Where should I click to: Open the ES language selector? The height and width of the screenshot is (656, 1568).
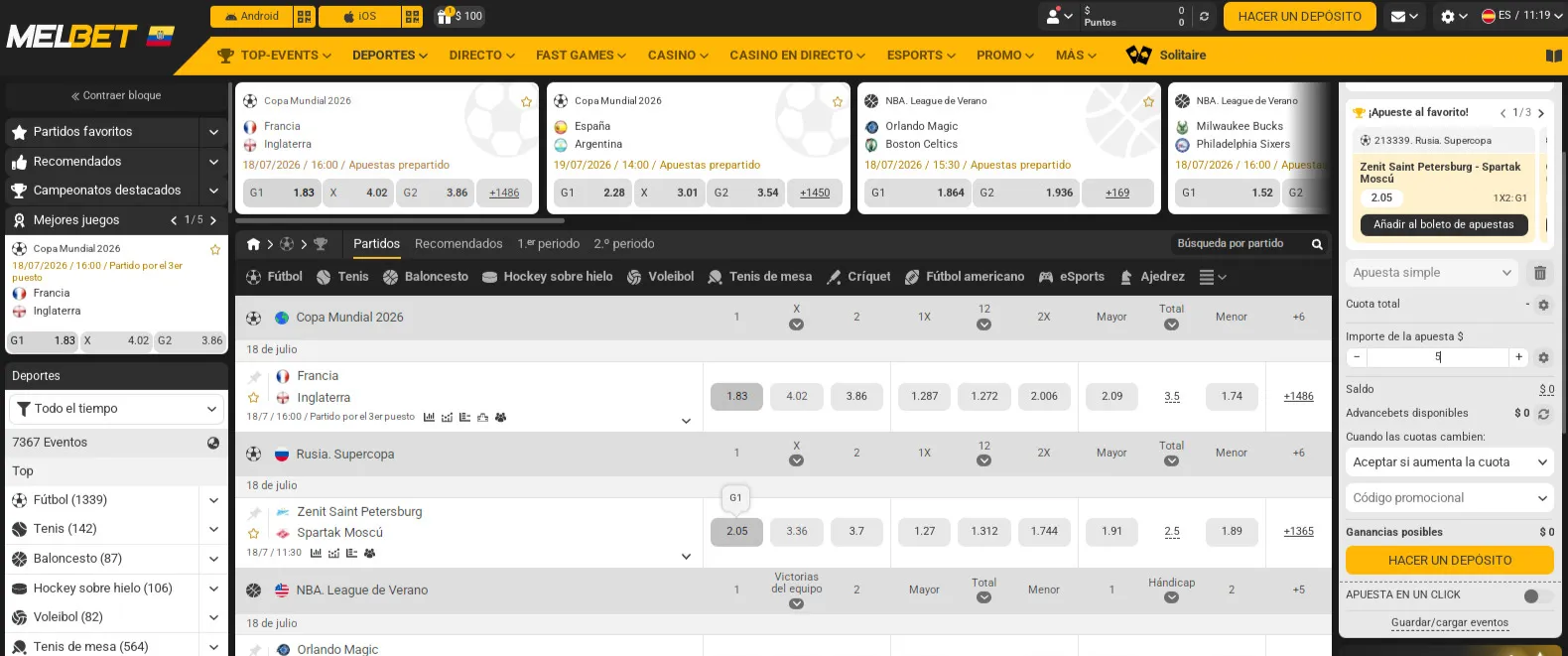(x=1522, y=16)
